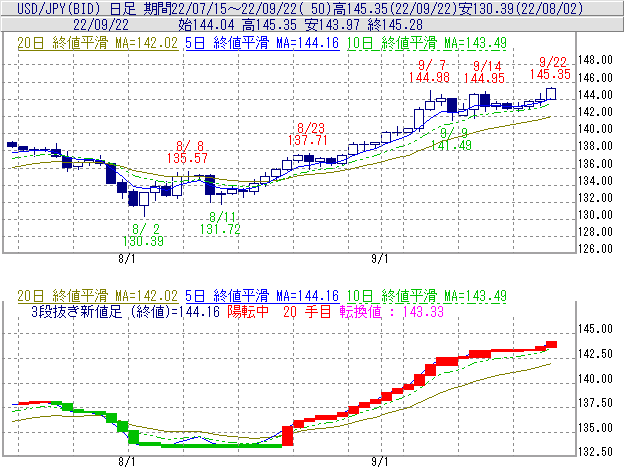Click the 9/22 145.35 high marker

(x=550, y=68)
